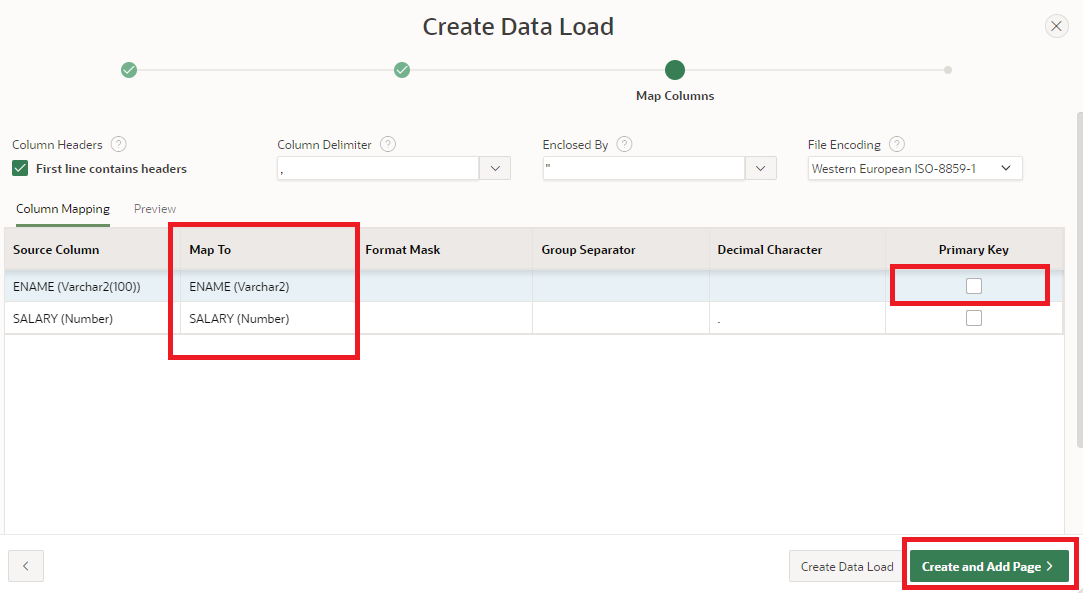The height and width of the screenshot is (593, 1083).
Task: Click the Column Delimiter text field
Action: click(378, 168)
